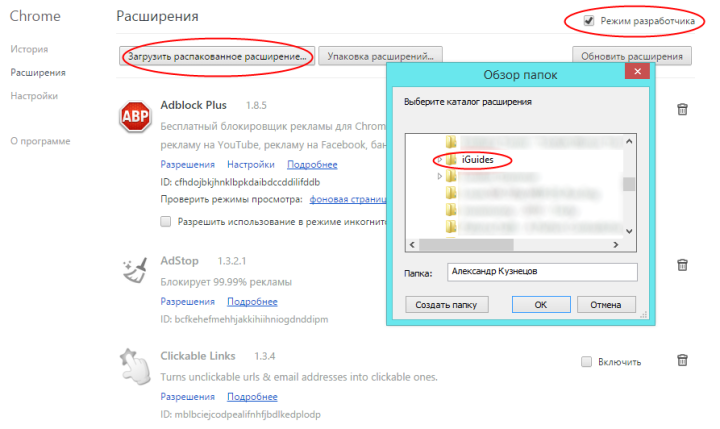Viewport: 720px width, 429px height.
Task: Cancel the dialog with Отмена
Action: click(606, 305)
